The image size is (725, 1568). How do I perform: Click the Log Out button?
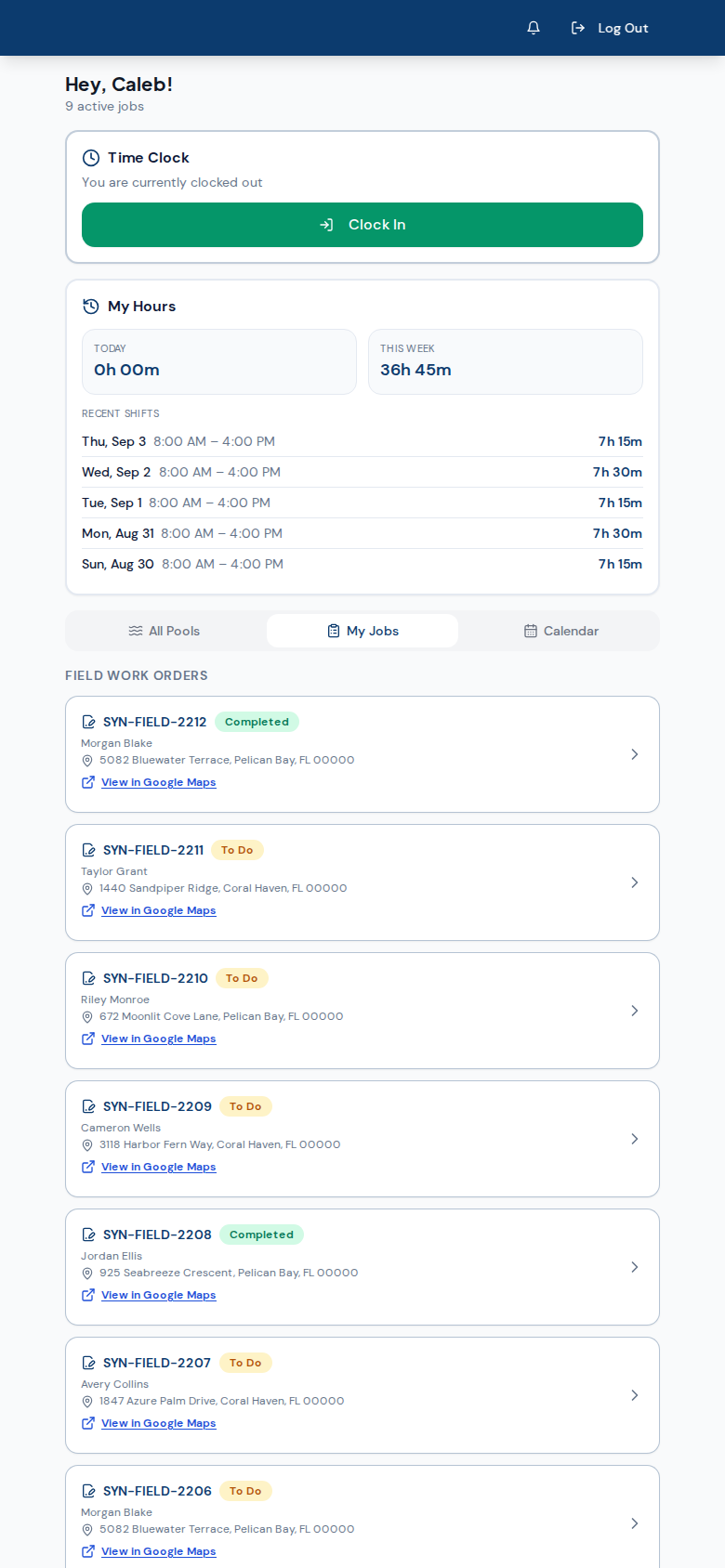pos(610,28)
